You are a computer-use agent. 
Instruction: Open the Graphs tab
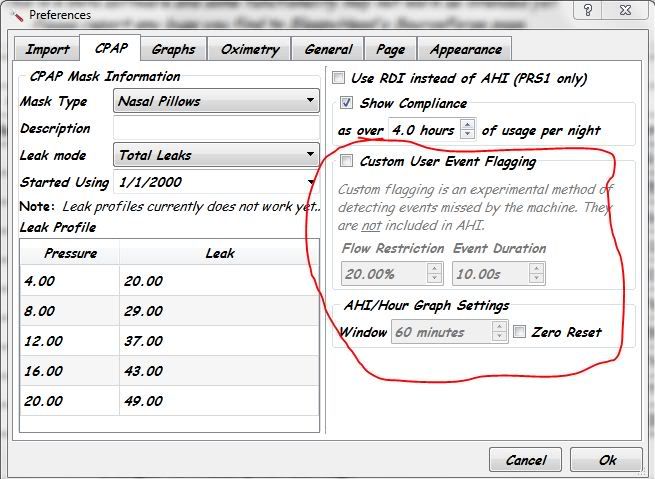tap(173, 49)
